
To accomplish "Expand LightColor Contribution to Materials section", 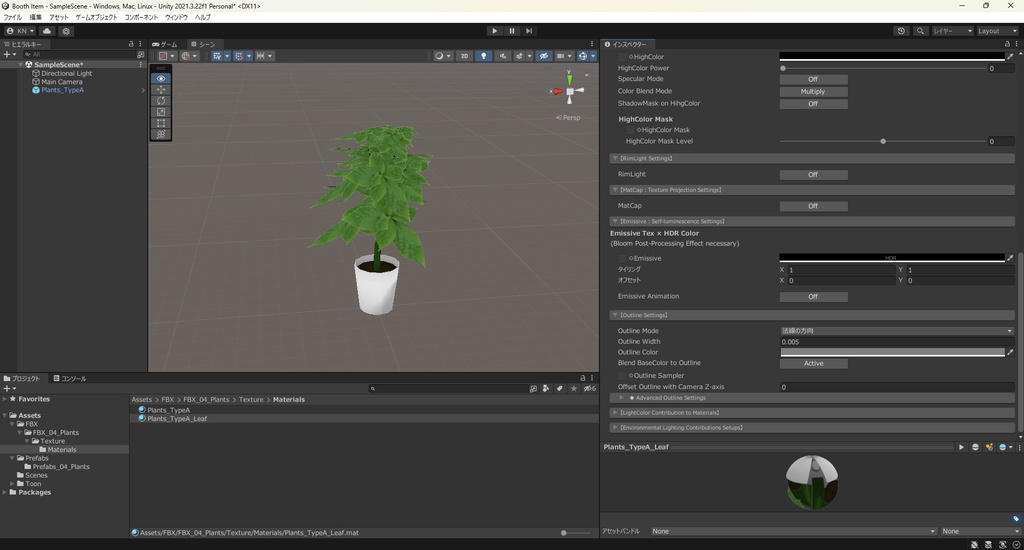I will (615, 413).
